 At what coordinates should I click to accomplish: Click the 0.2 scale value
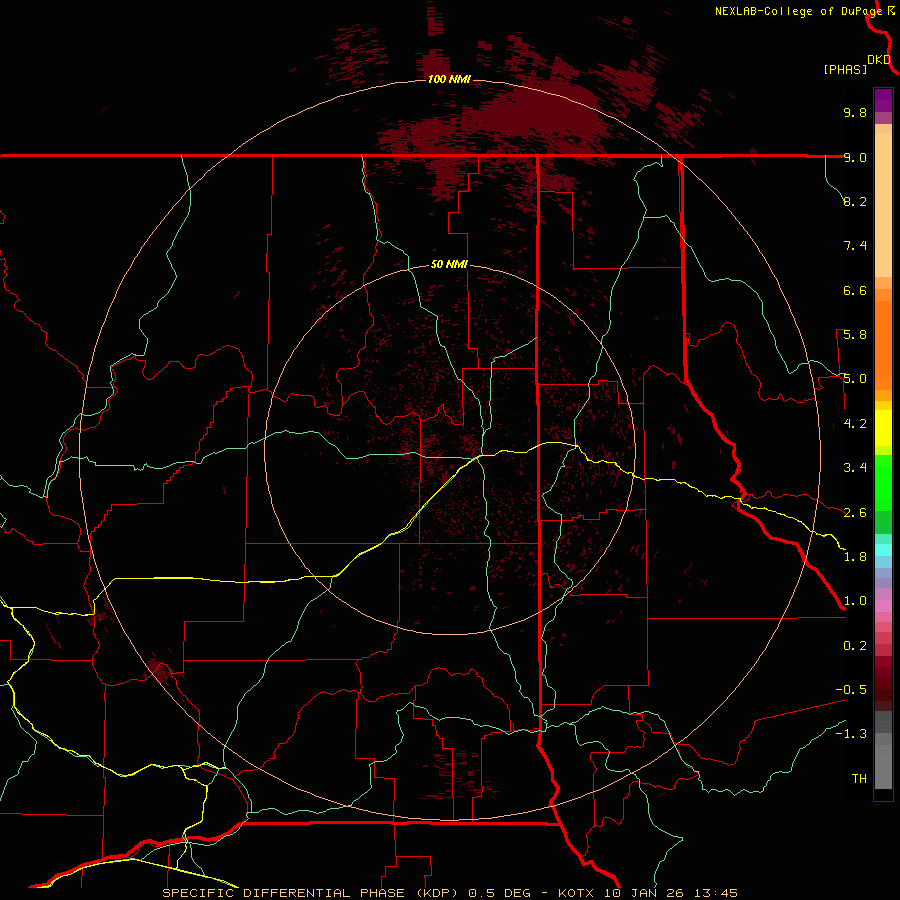(855, 646)
